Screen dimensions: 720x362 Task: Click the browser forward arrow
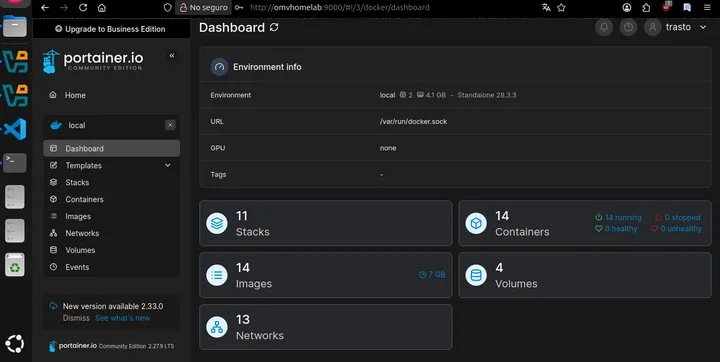point(64,7)
